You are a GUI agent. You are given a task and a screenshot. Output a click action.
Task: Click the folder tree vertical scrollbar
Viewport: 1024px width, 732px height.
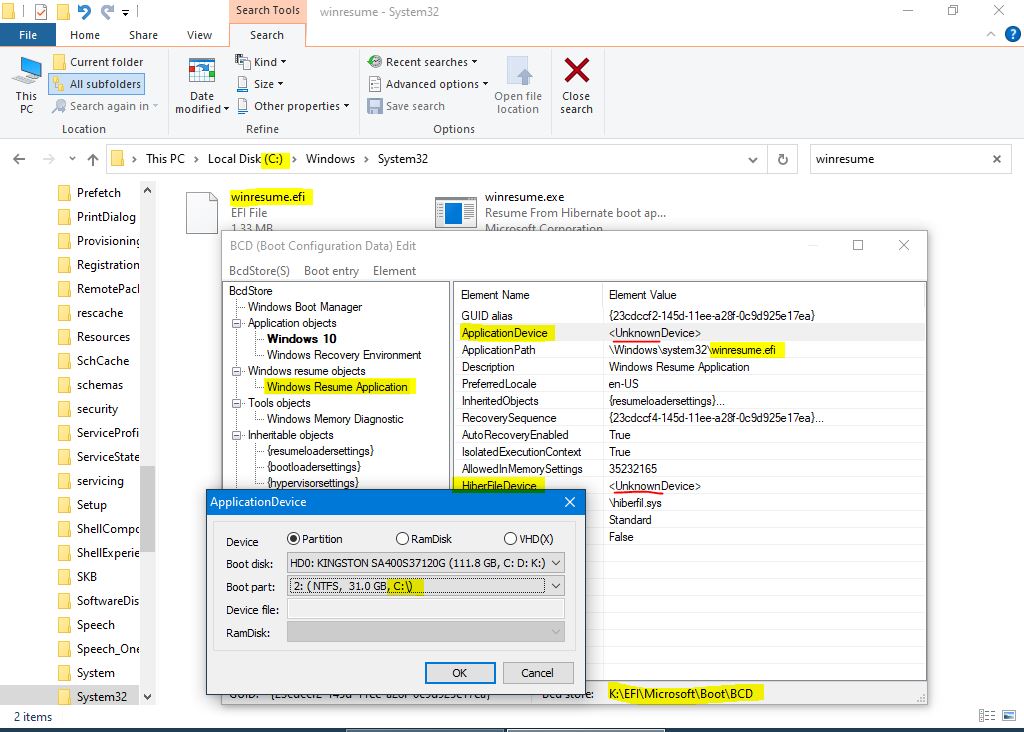(x=148, y=500)
